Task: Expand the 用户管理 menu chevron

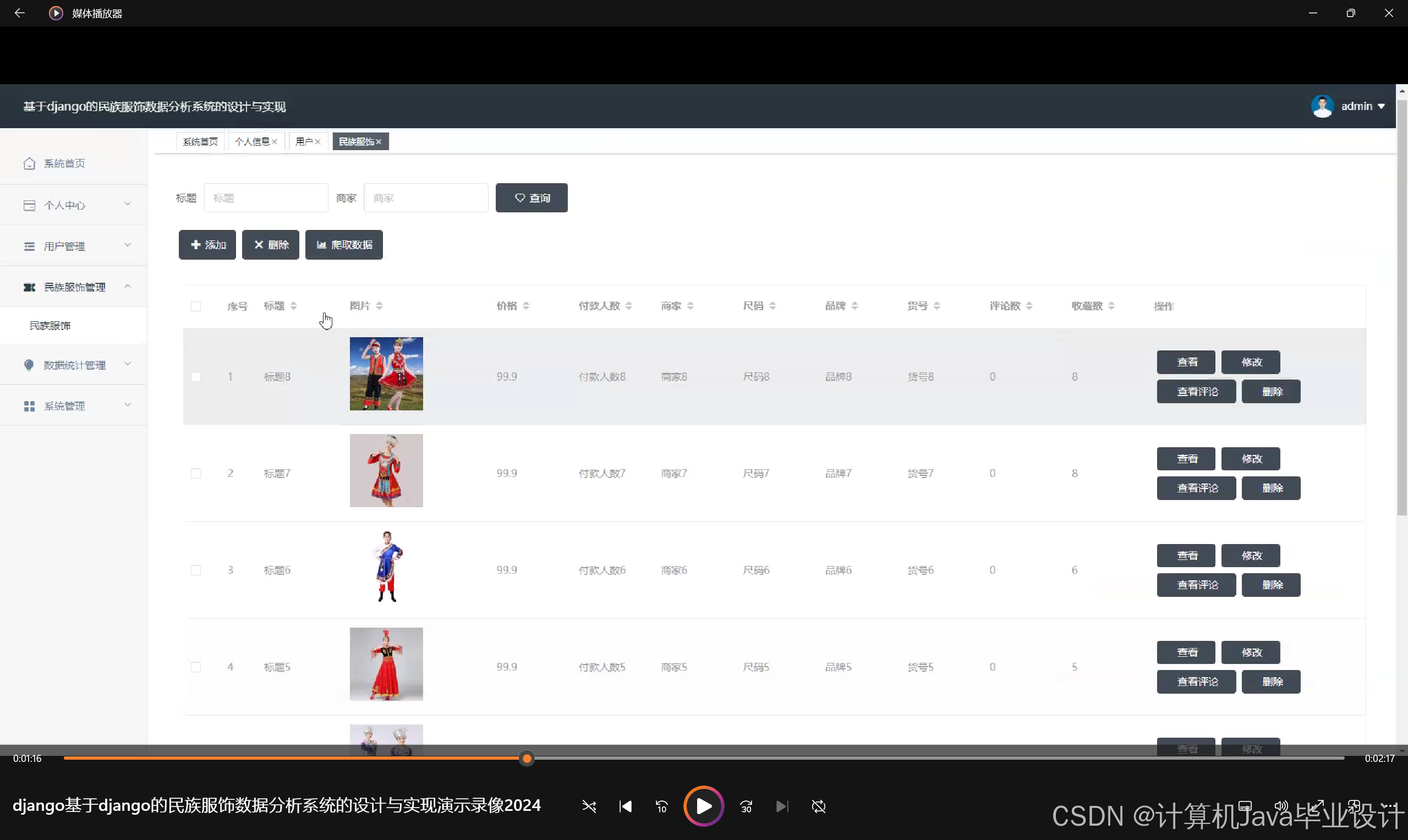Action: (128, 245)
